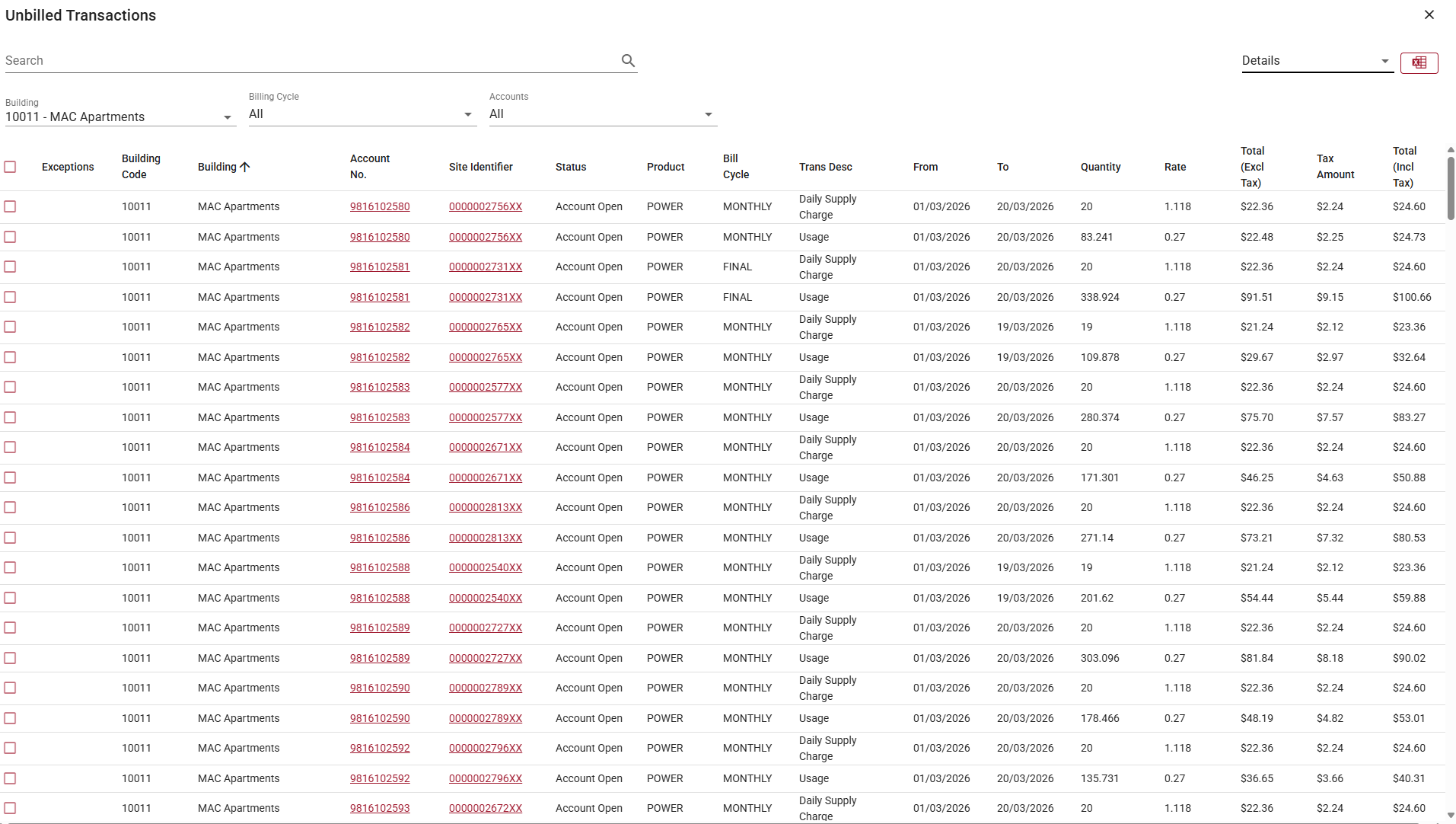The height and width of the screenshot is (824, 1456).
Task: Sort by the Site Identifier column header
Action: (480, 167)
